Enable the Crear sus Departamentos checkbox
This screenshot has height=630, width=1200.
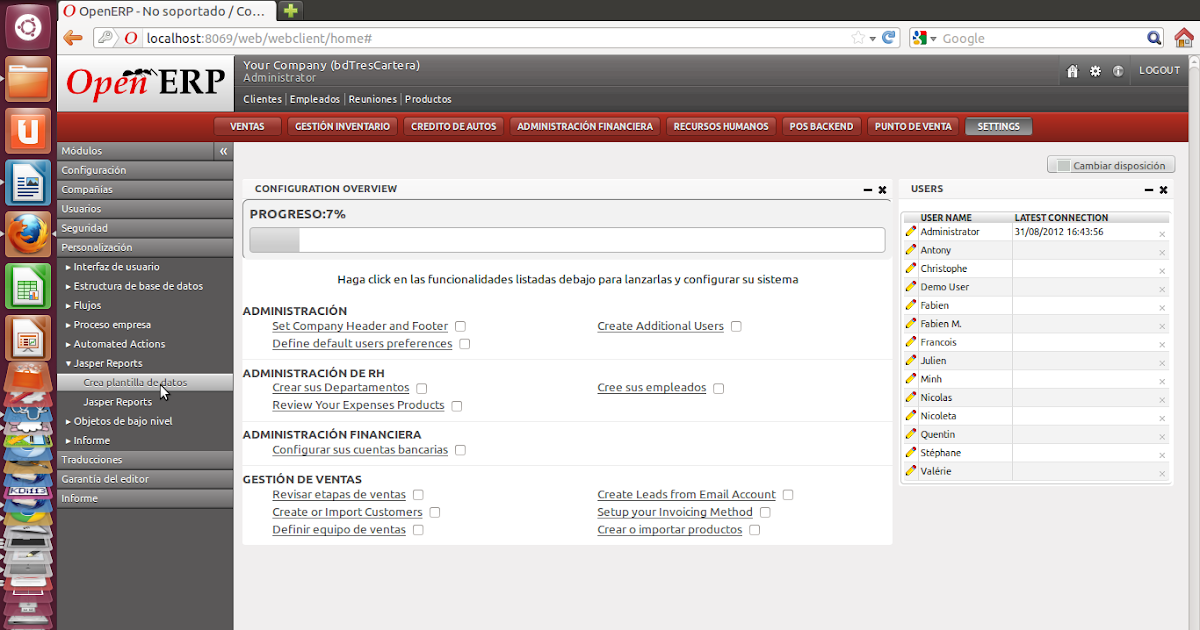pos(421,388)
